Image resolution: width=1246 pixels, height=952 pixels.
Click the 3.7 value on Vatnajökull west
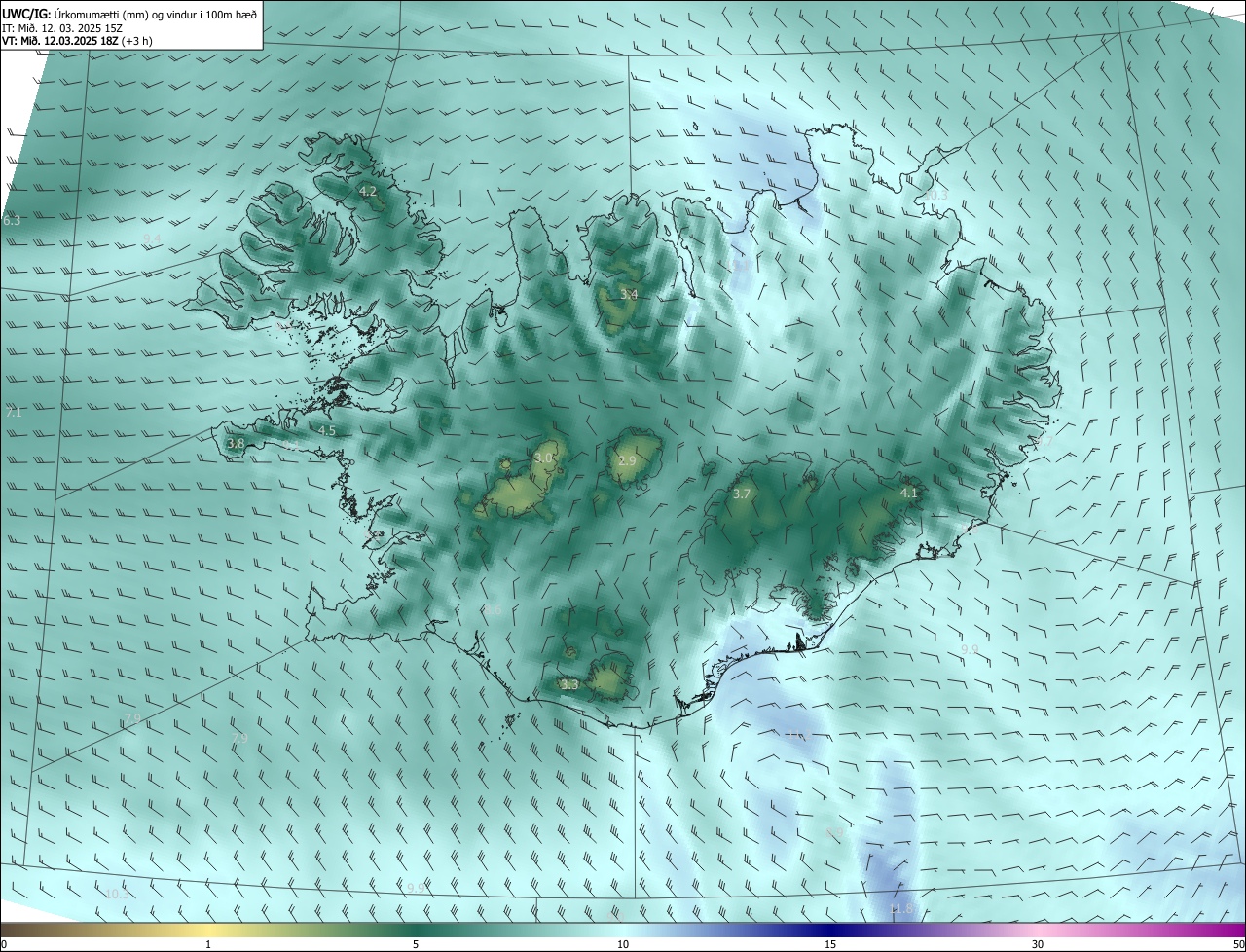[x=742, y=494]
